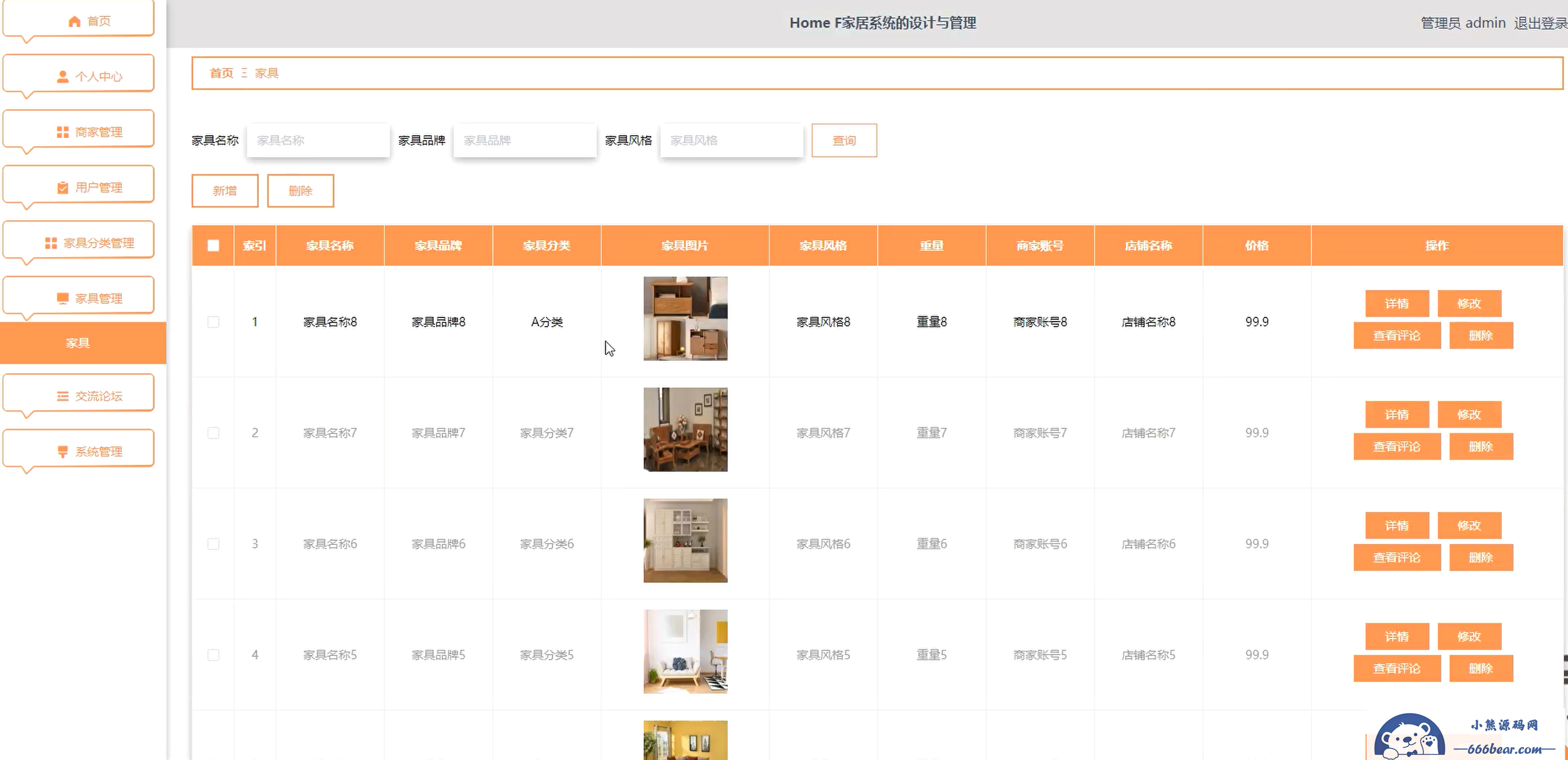Click the 退出登录 link

[x=1540, y=23]
